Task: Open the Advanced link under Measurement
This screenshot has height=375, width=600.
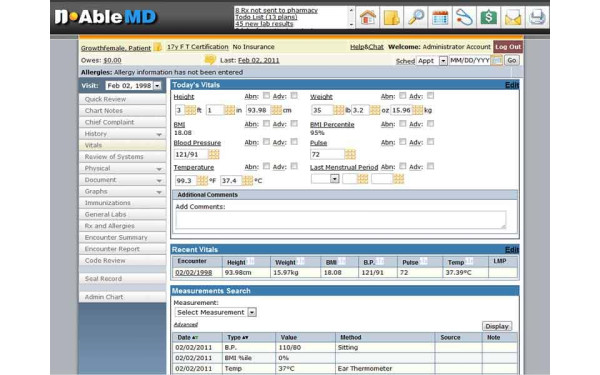Action: pyautogui.click(x=186, y=324)
